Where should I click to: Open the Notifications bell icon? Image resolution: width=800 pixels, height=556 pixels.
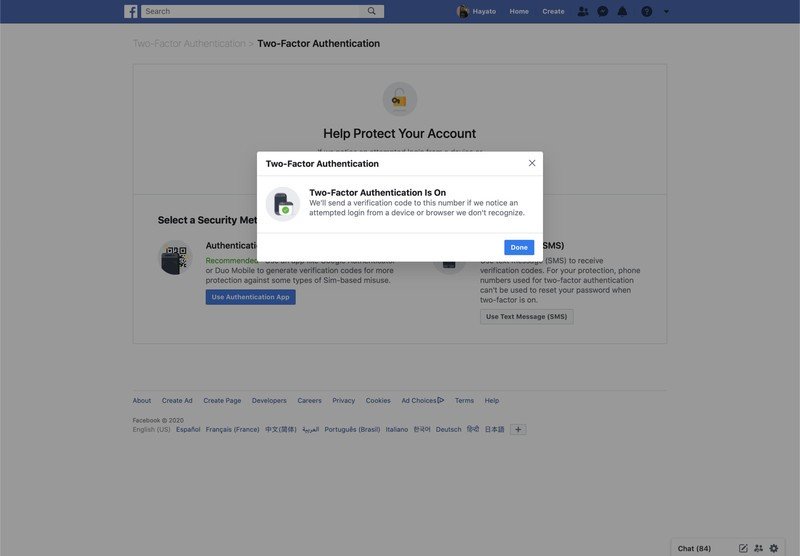point(622,11)
